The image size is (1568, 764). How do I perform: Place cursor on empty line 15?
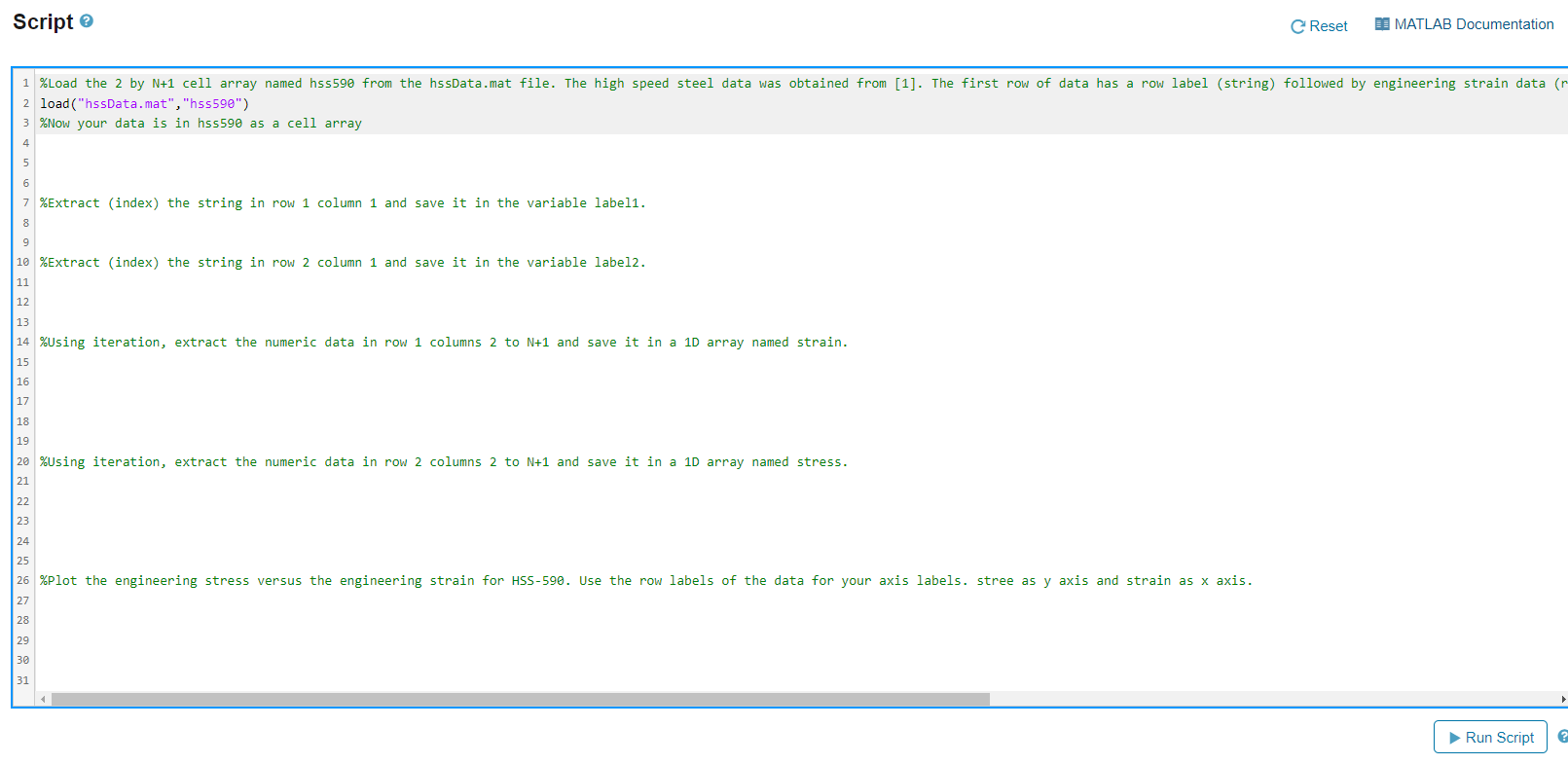[x=801, y=362]
